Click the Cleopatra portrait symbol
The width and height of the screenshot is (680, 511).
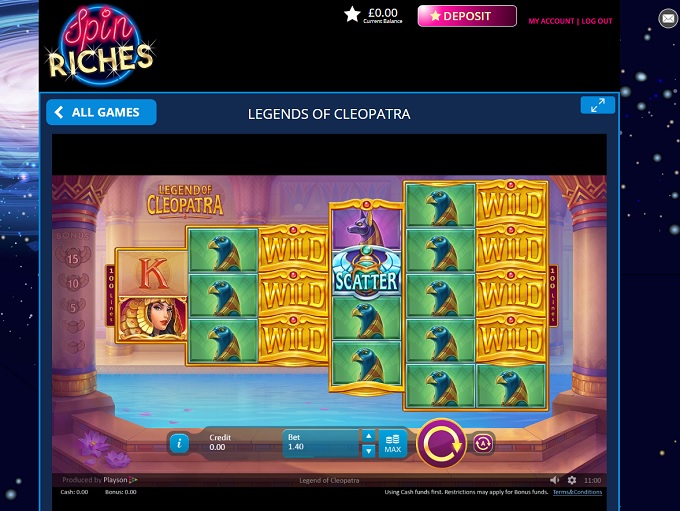[152, 318]
